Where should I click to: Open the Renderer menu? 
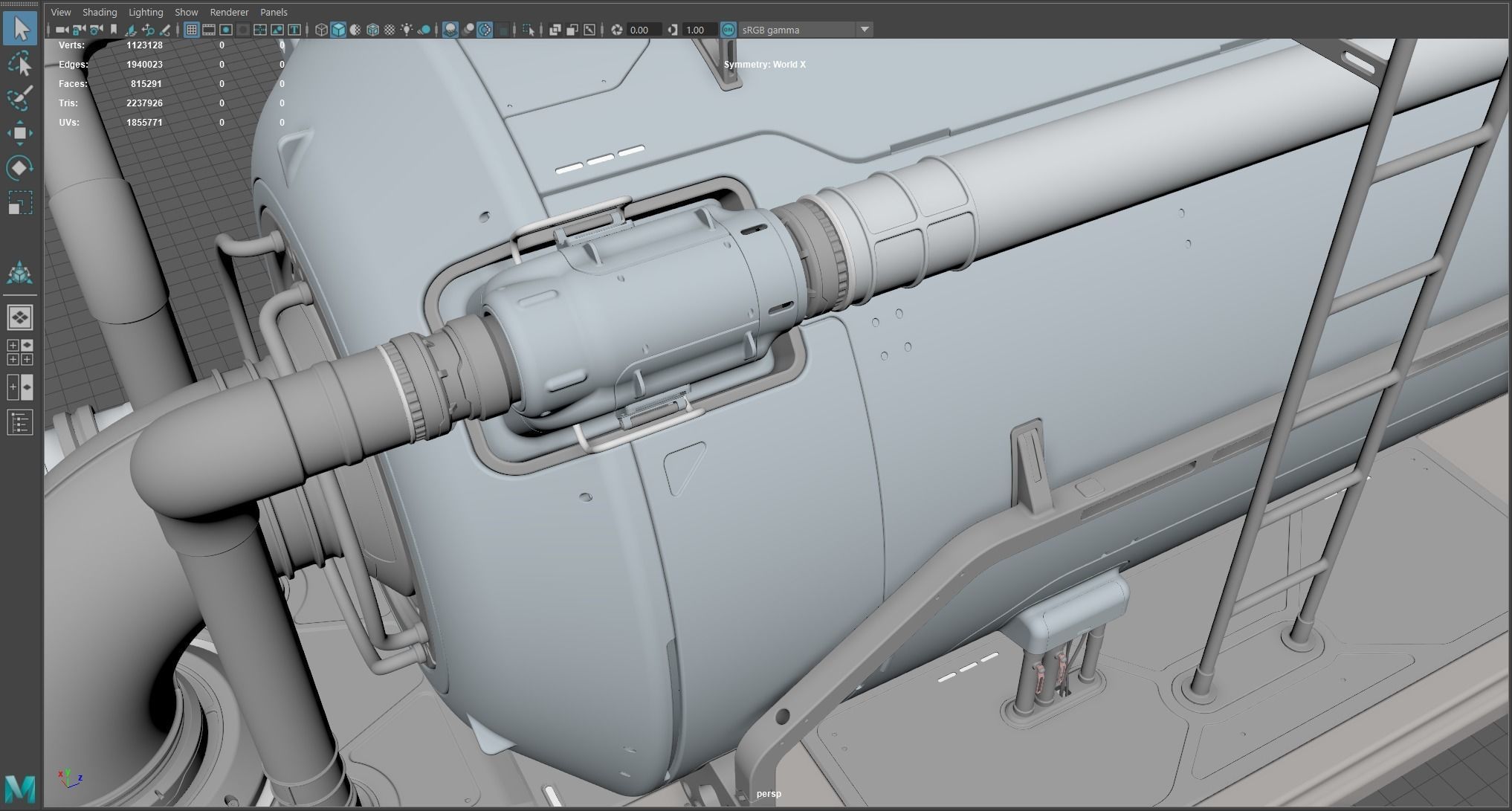tap(229, 12)
